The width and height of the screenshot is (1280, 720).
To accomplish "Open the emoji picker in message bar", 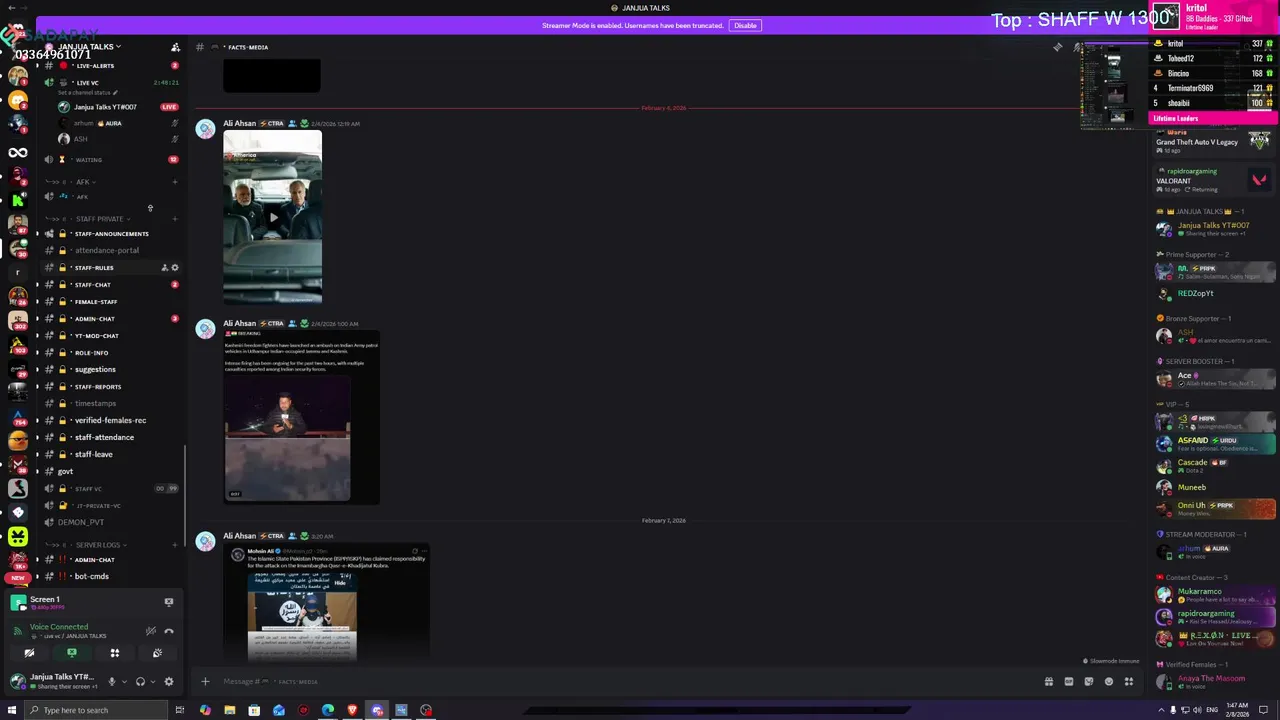I will coord(1109,681).
